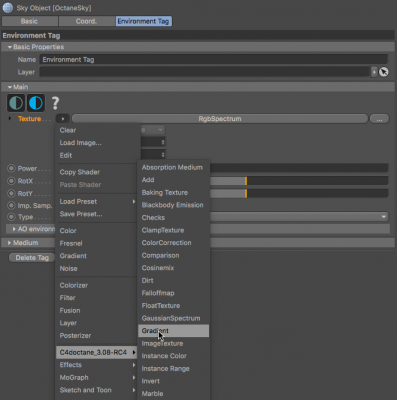Click the small arrow beside Layer field
397x400 pixels.
click(x=374, y=72)
